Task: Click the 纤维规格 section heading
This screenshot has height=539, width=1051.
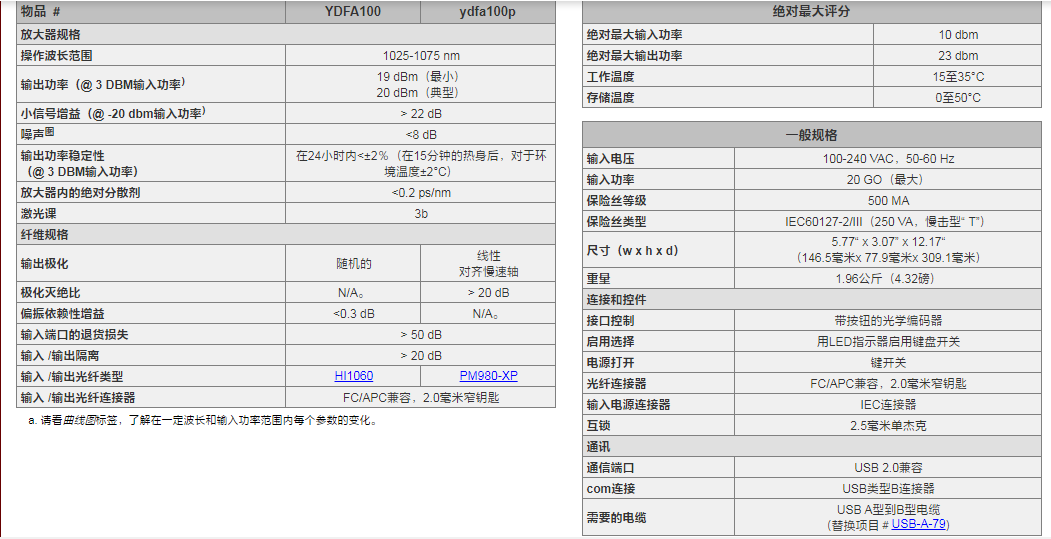Action: point(44,235)
